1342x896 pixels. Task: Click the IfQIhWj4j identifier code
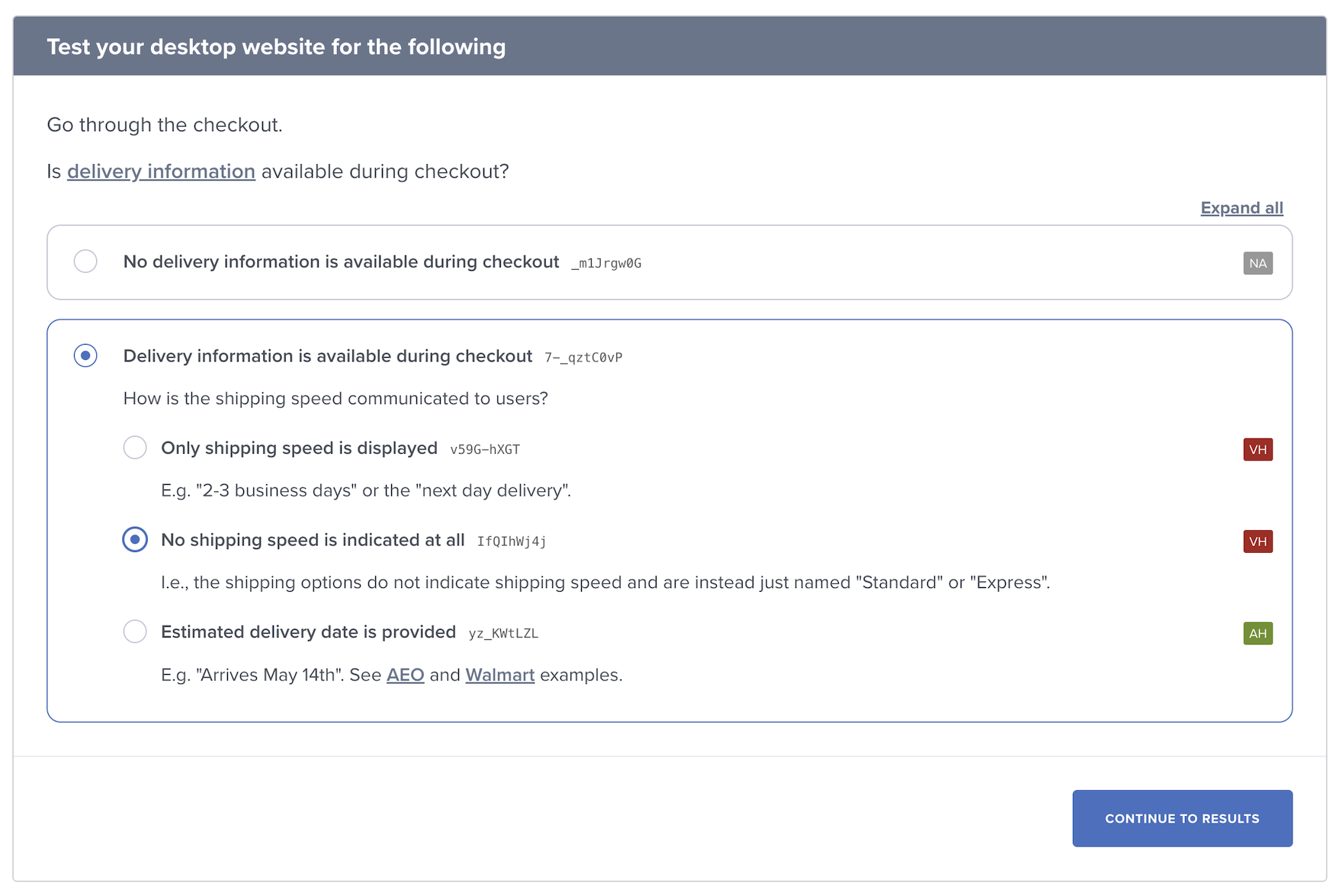[512, 542]
